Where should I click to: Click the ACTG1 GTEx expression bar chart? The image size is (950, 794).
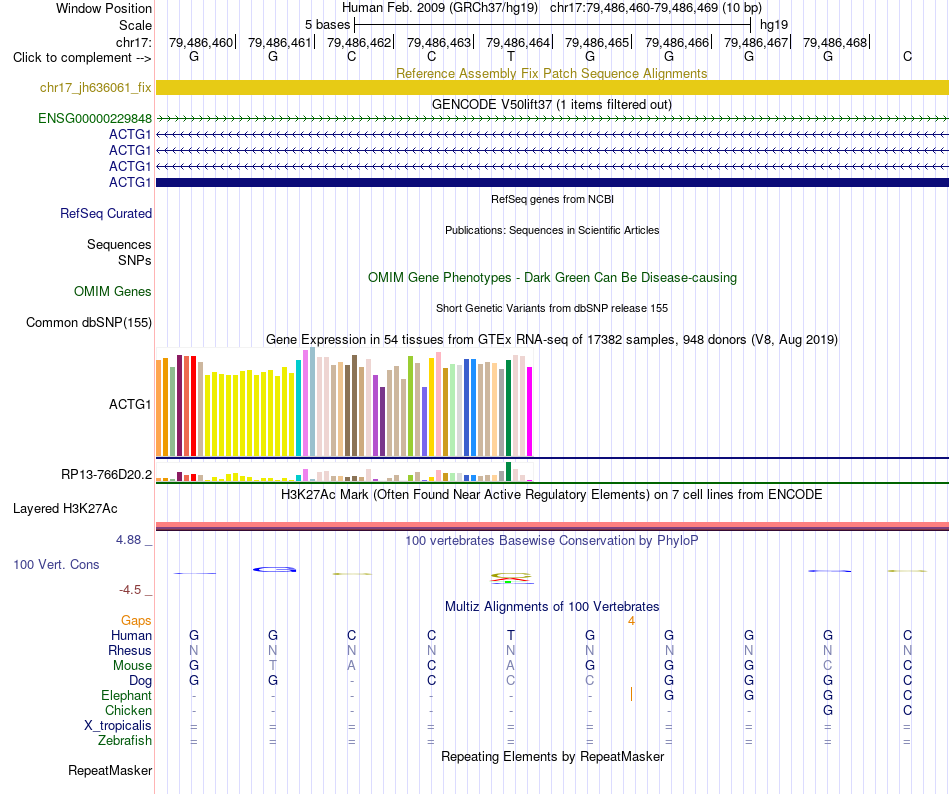pos(344,402)
